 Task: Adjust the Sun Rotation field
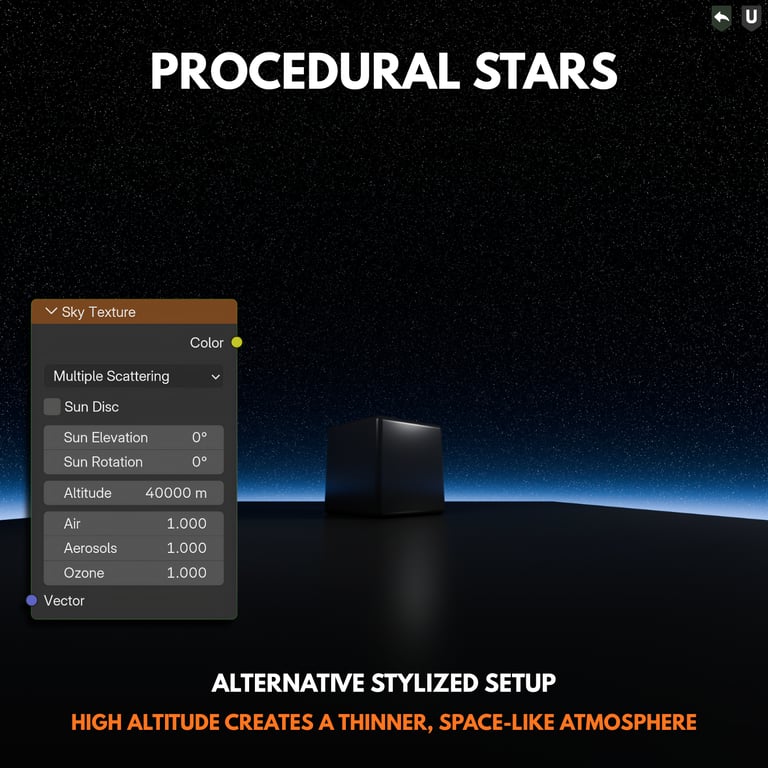pos(134,462)
